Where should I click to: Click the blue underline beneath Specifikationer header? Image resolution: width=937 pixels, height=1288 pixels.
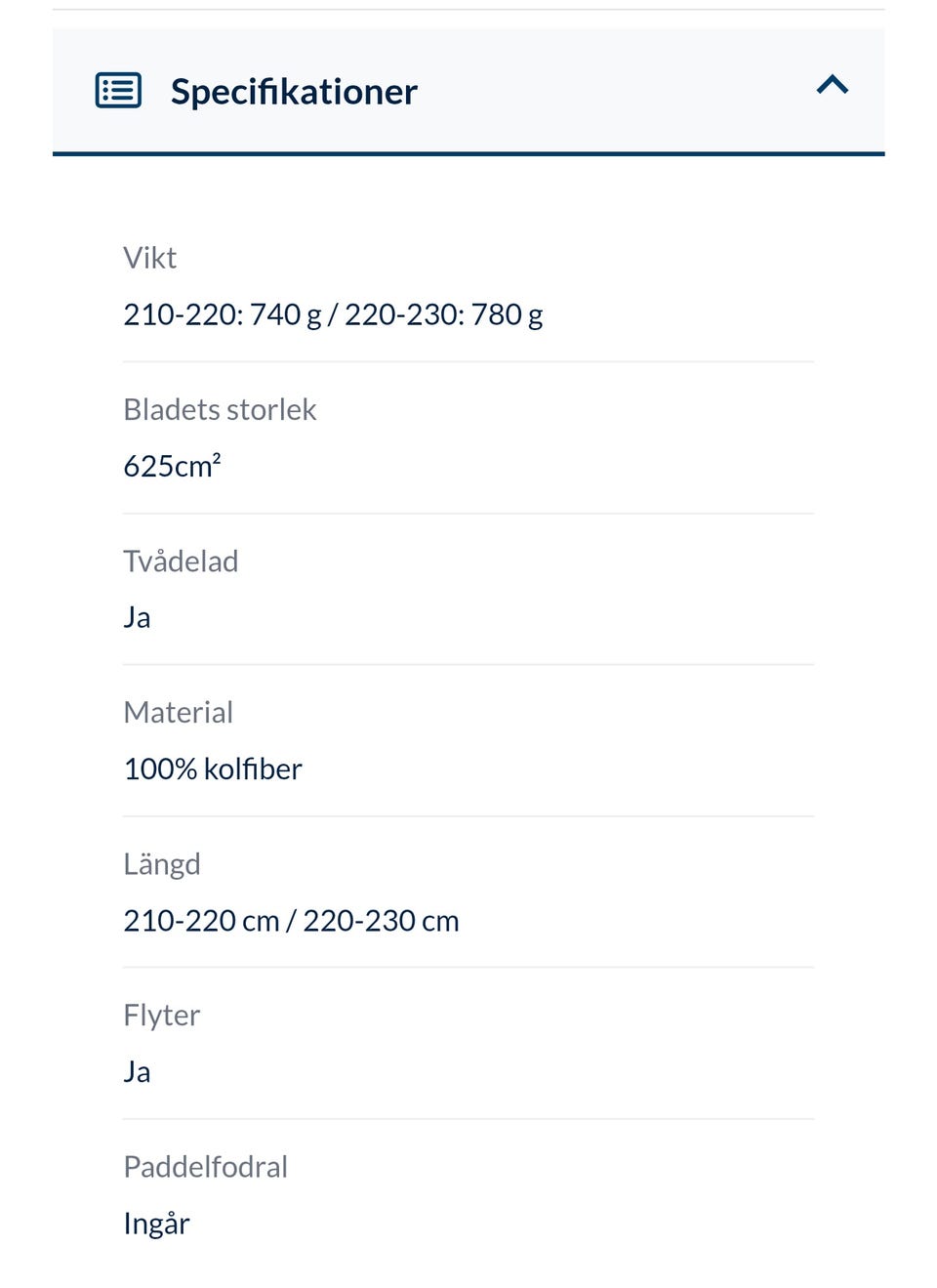coord(468,153)
